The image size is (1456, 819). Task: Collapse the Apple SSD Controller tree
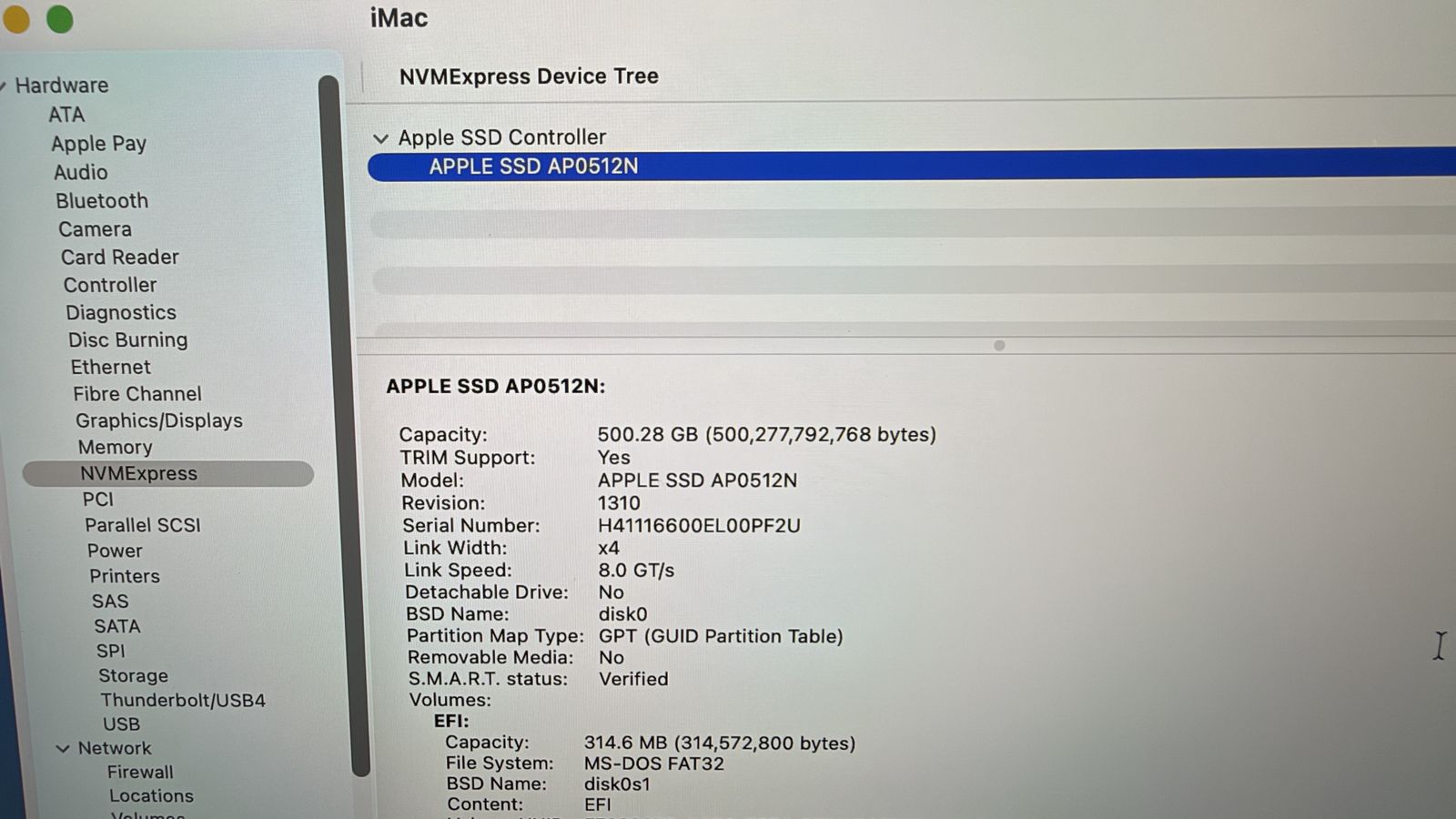point(380,138)
